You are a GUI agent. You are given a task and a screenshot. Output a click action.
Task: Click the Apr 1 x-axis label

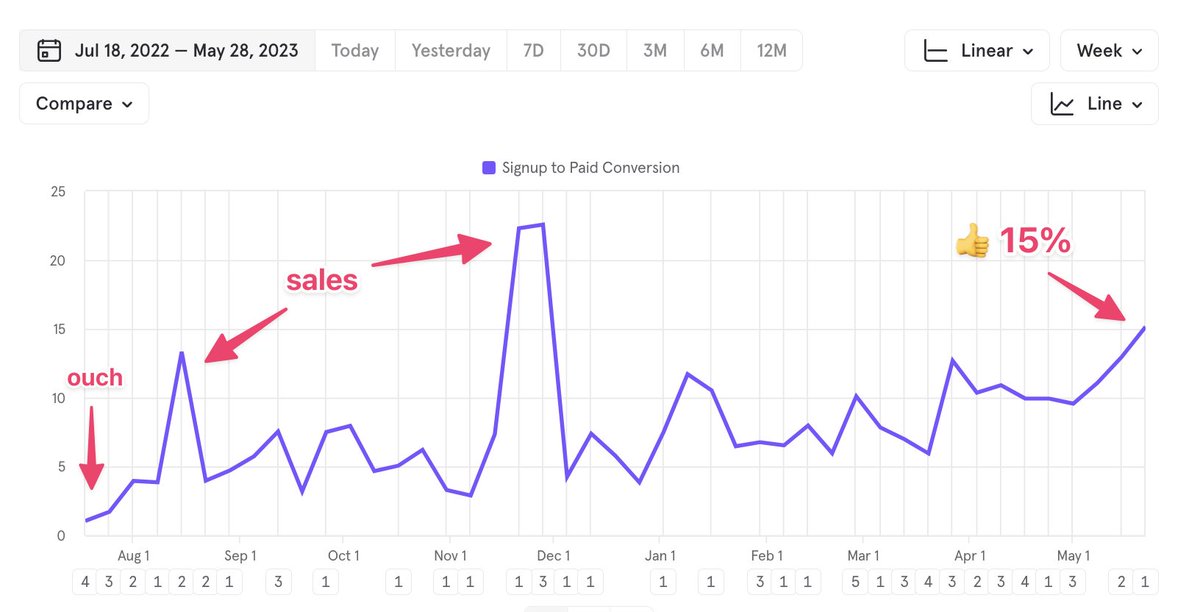click(969, 555)
